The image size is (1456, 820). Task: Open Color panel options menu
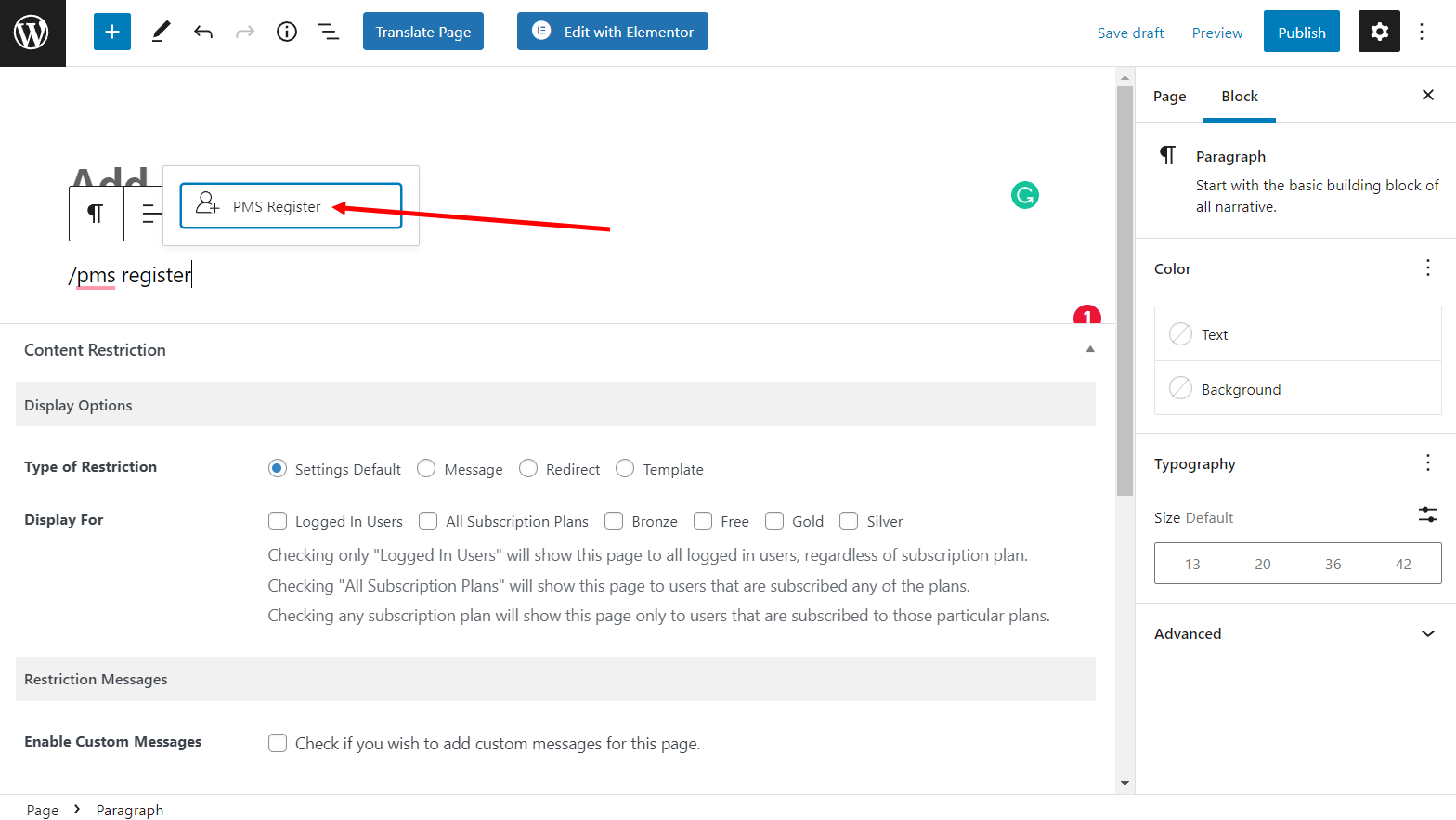coord(1428,268)
